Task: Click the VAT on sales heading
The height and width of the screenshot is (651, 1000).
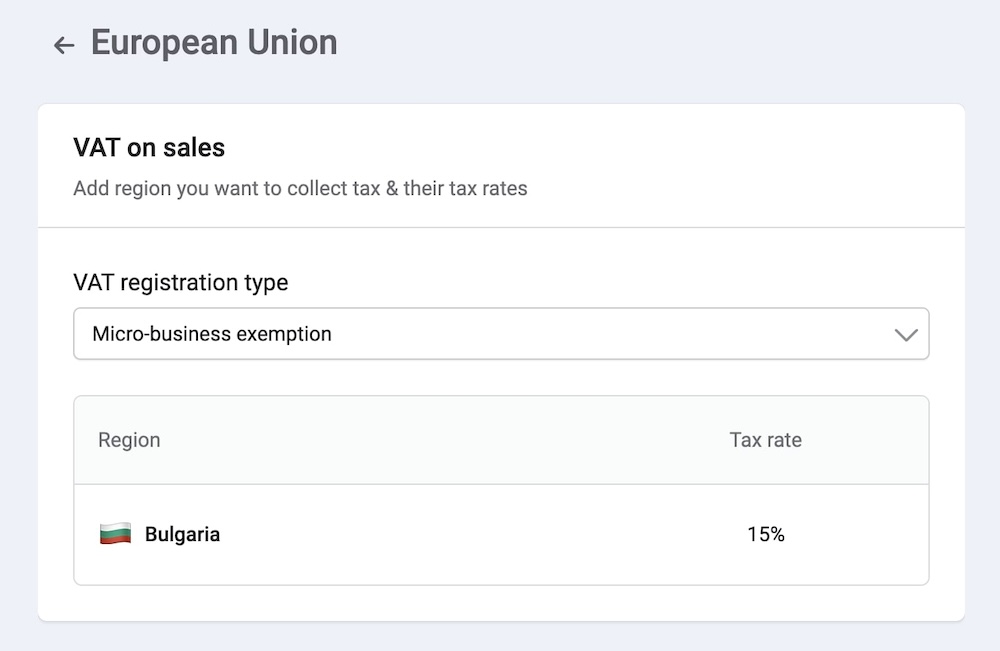Action: pos(149,148)
